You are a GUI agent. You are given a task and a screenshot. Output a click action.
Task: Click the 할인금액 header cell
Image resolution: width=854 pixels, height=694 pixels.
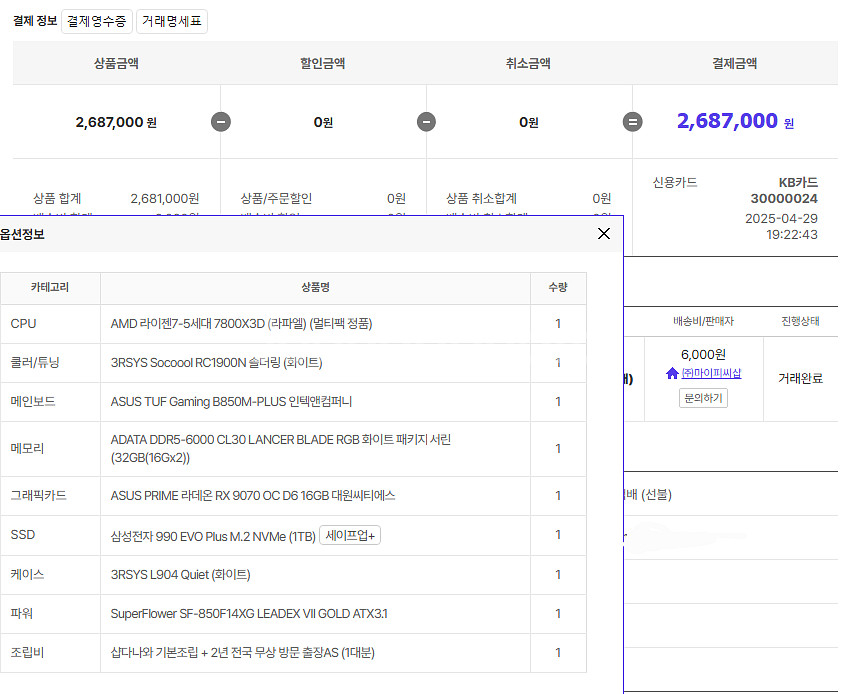tap(323, 63)
